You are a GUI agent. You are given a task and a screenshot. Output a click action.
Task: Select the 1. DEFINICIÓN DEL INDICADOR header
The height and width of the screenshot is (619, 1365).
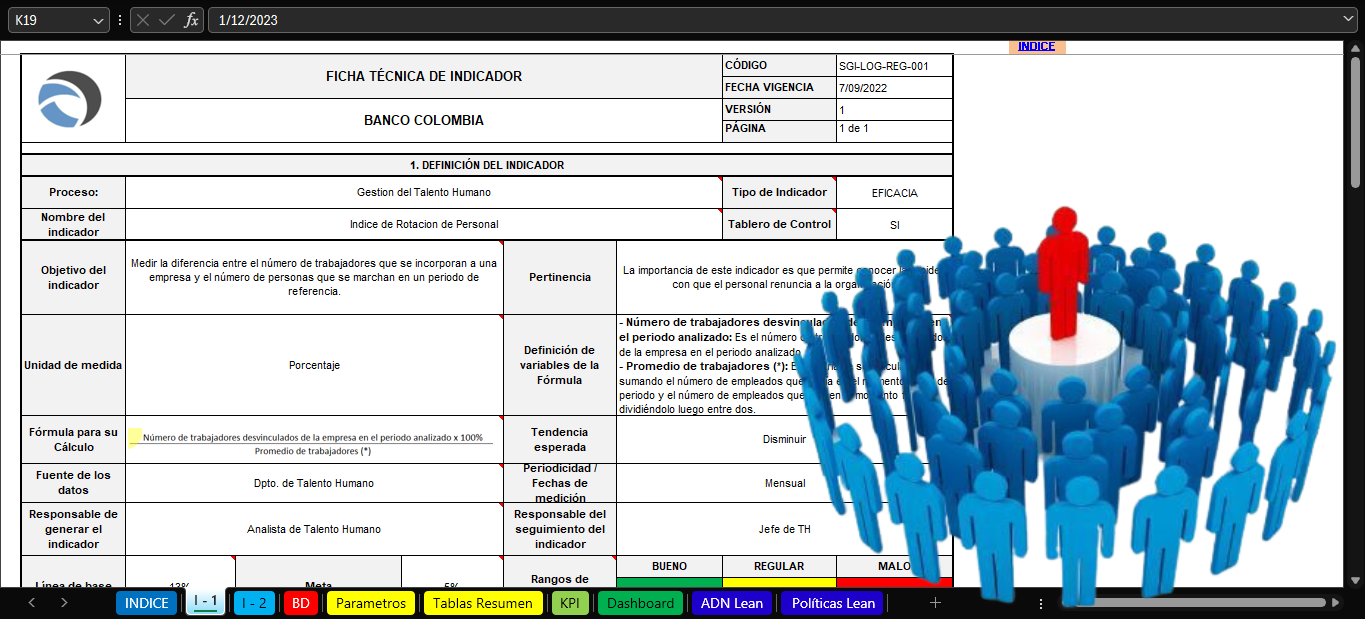pyautogui.click(x=487, y=165)
